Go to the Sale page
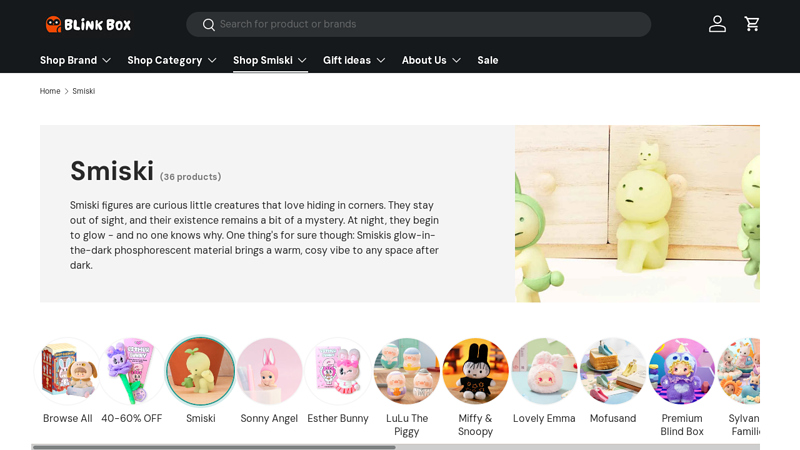 coord(488,60)
